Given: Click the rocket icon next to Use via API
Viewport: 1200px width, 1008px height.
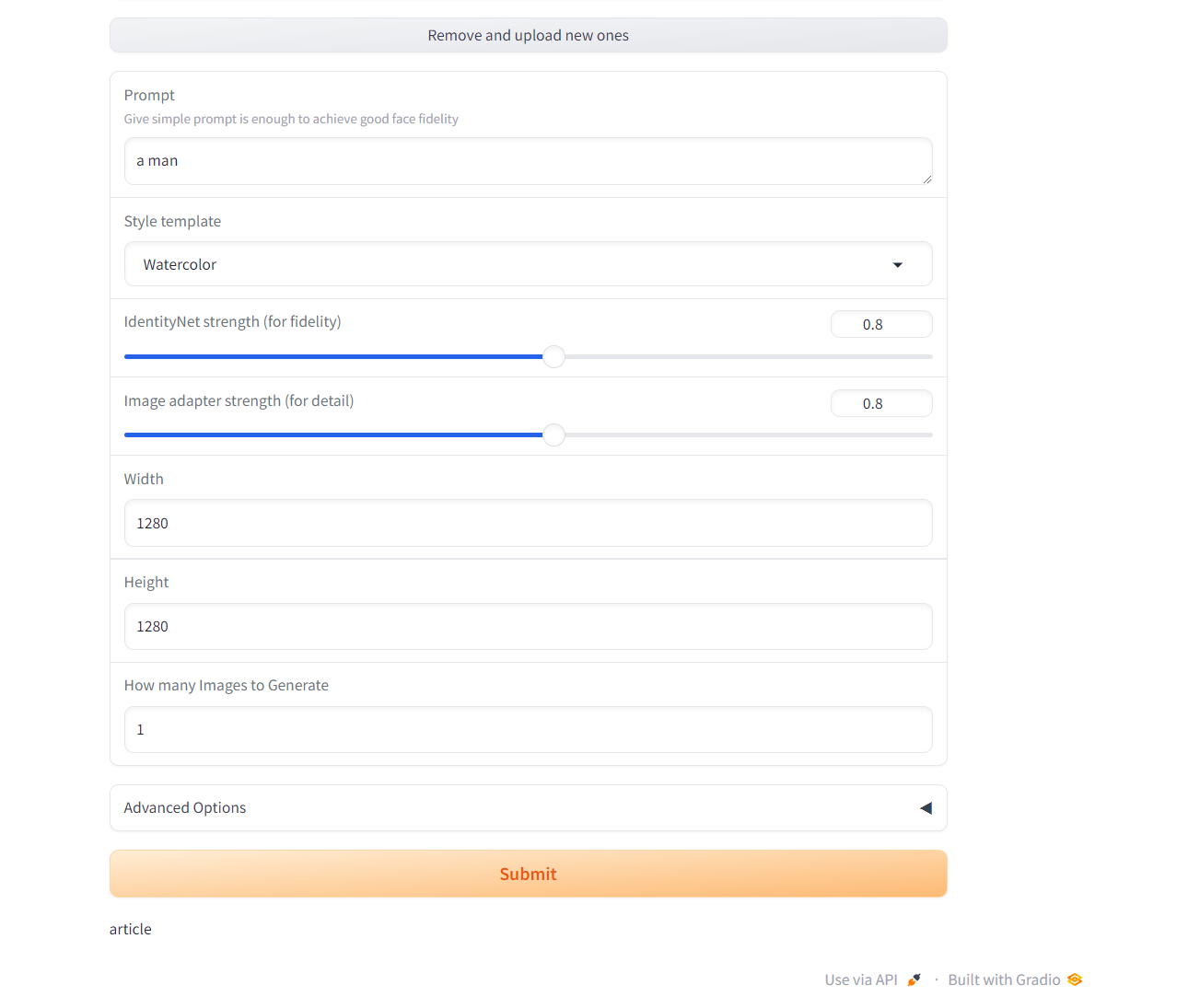Looking at the screenshot, I should 914,979.
